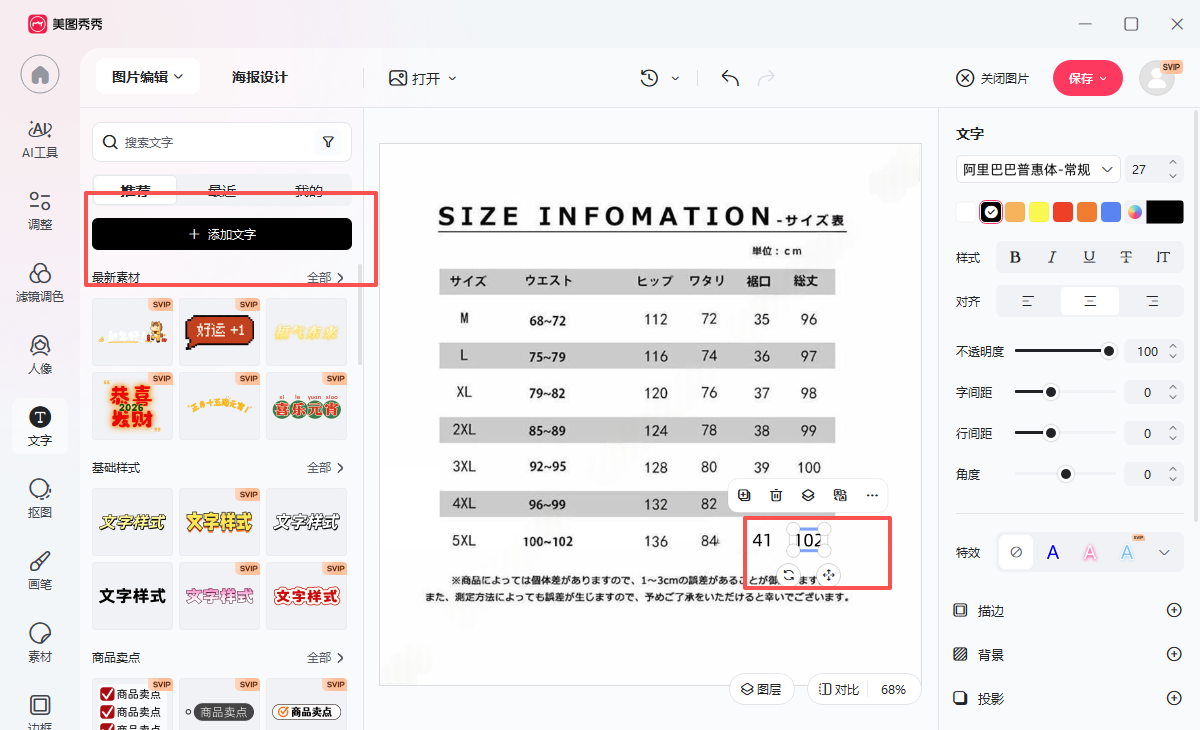Image resolution: width=1200 pixels, height=730 pixels.
Task: Click the 对比 compare button
Action: [x=839, y=689]
